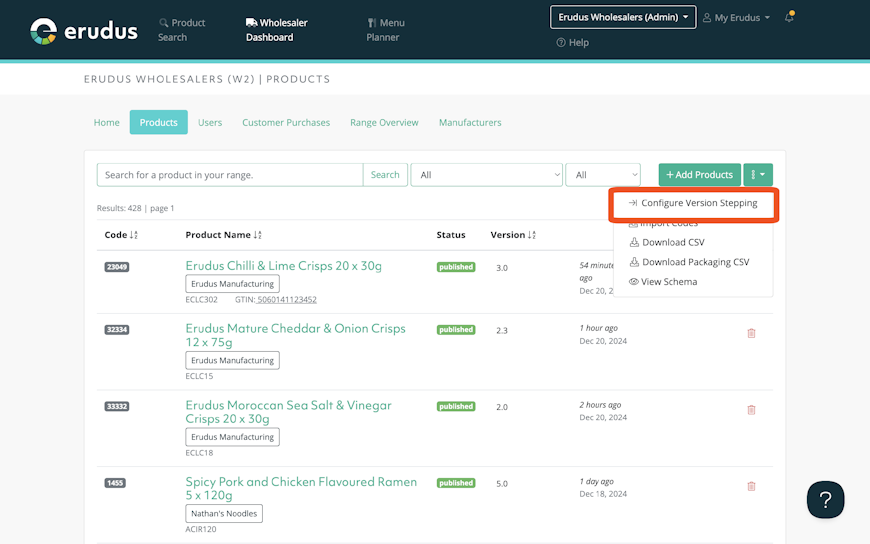The width and height of the screenshot is (870, 544).
Task: Switch to the Users tab
Action: coord(210,122)
